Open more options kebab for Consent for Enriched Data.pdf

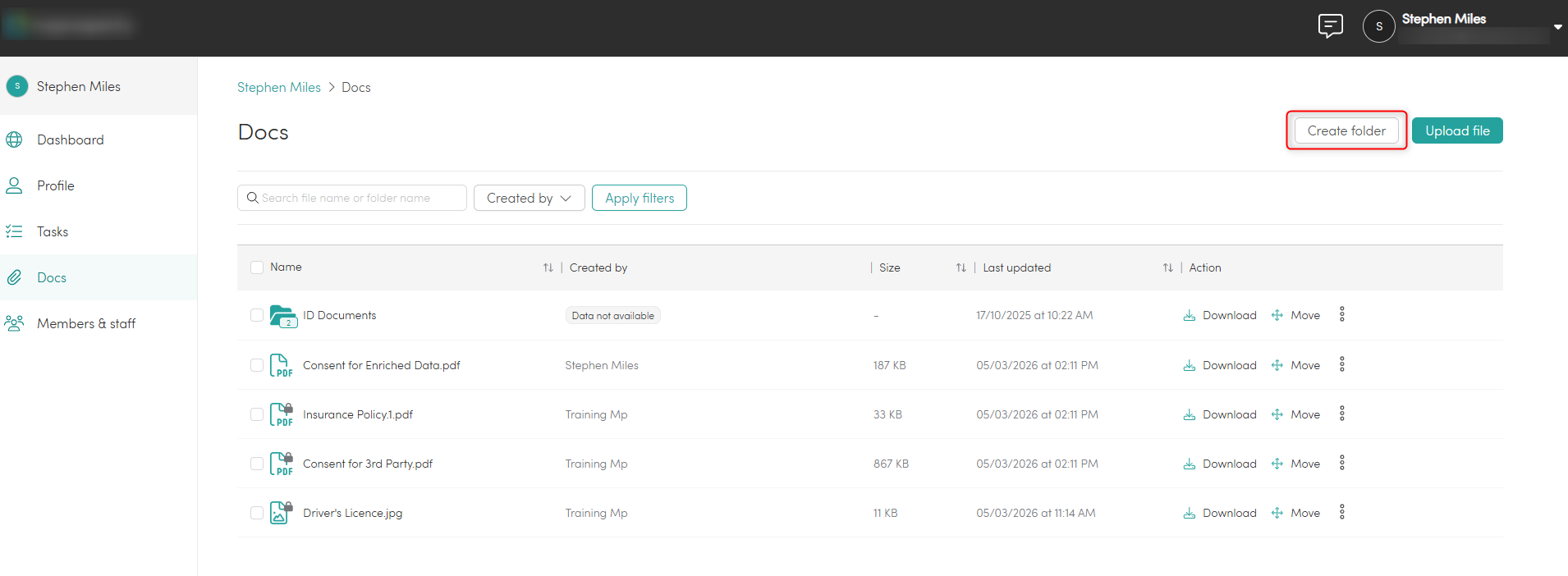pos(1342,364)
